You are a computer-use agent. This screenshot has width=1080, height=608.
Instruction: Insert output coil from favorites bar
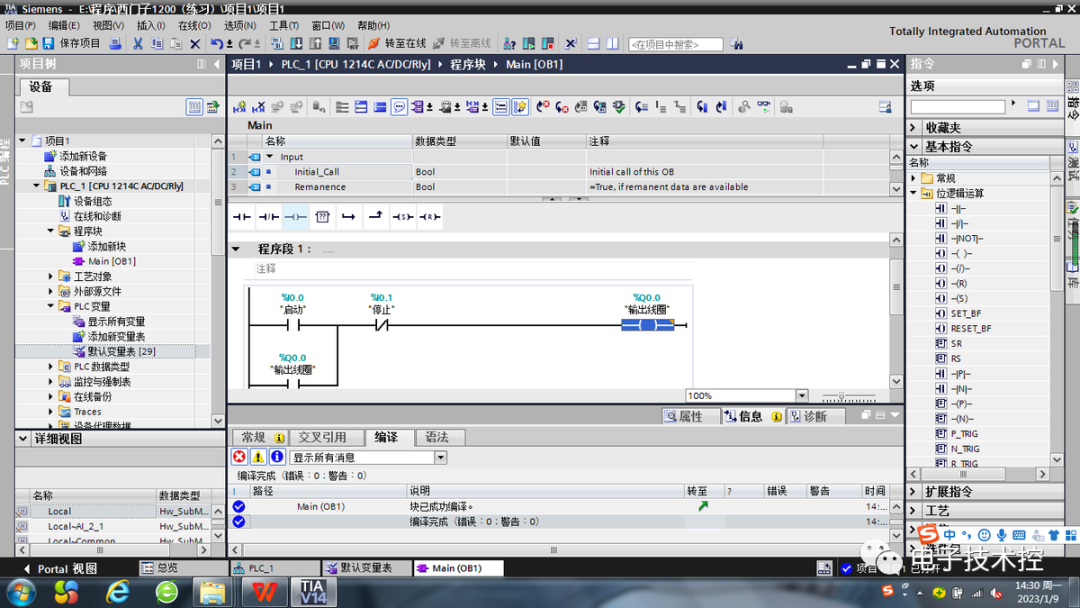tap(295, 217)
